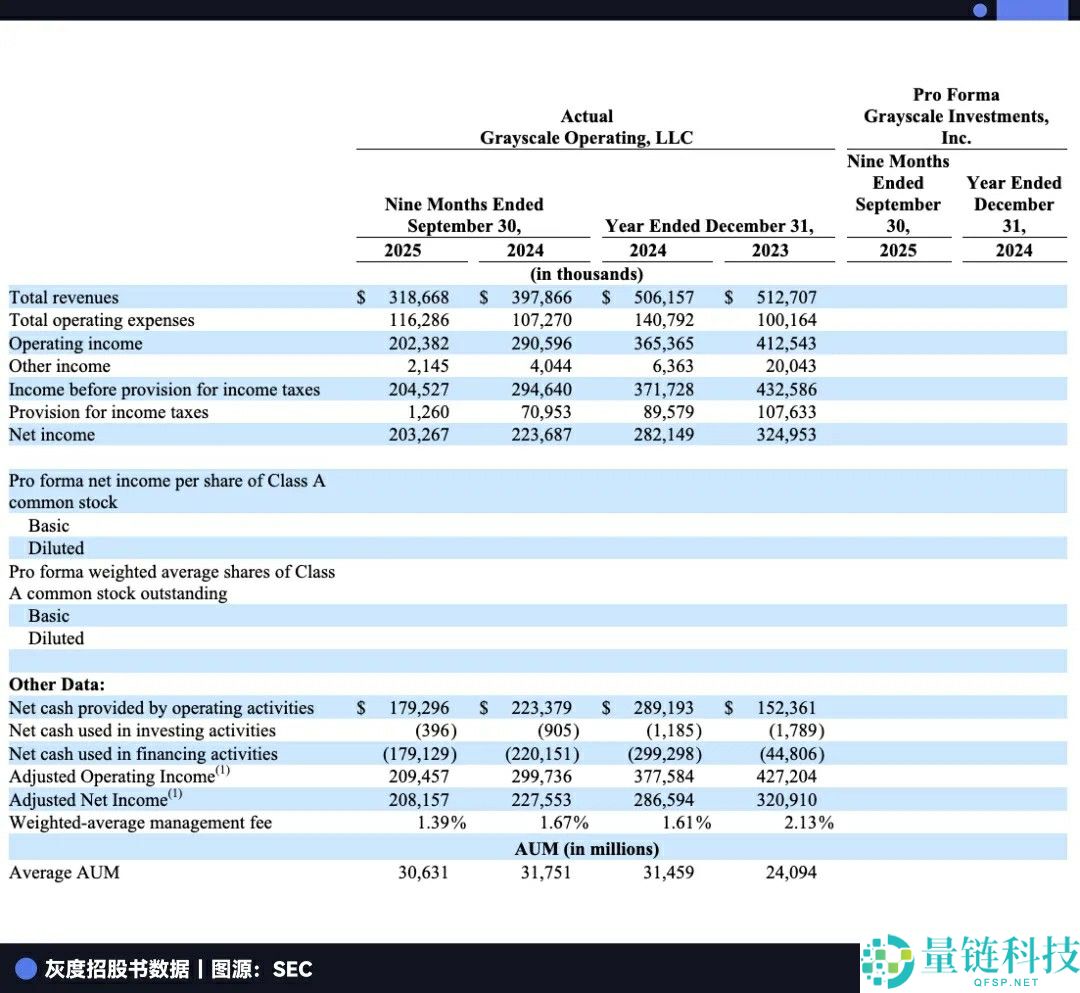Click the Adjusted Net Income footnote marker

176,792
